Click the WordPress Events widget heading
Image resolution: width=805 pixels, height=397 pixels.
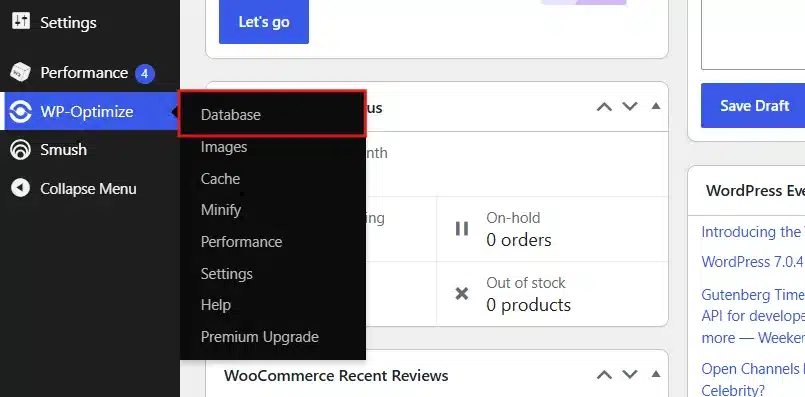point(755,191)
